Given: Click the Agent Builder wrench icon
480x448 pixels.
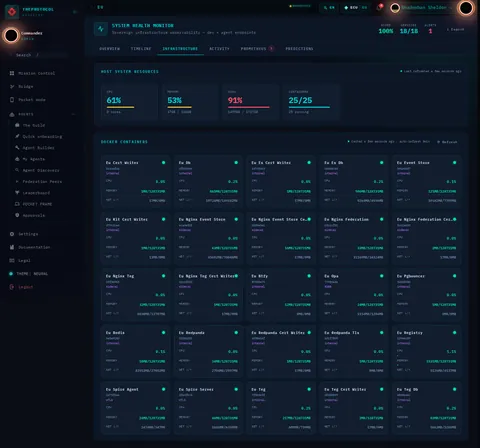Looking at the screenshot, I should pos(17,148).
